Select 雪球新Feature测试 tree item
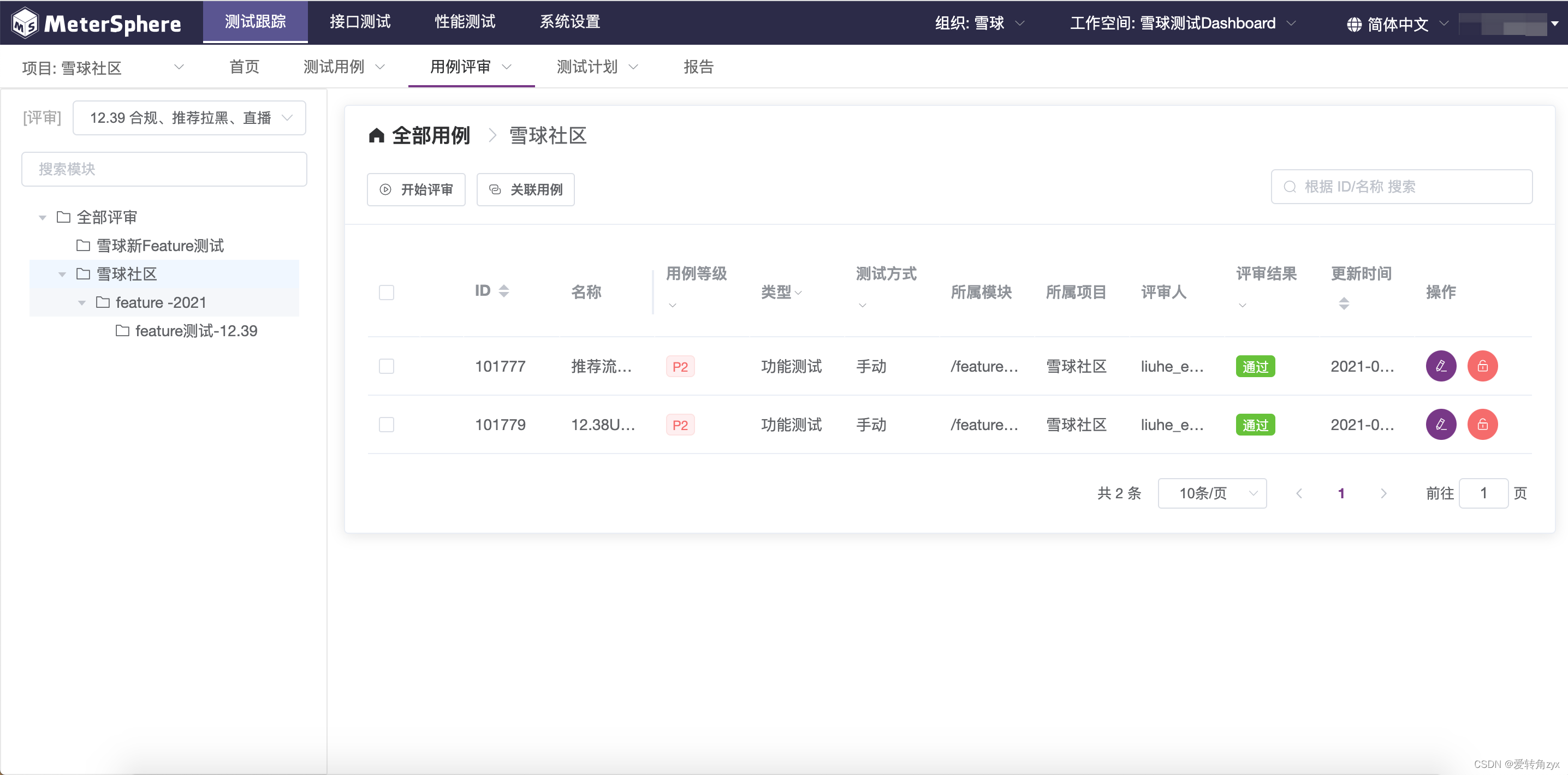1568x775 pixels. [x=160, y=246]
